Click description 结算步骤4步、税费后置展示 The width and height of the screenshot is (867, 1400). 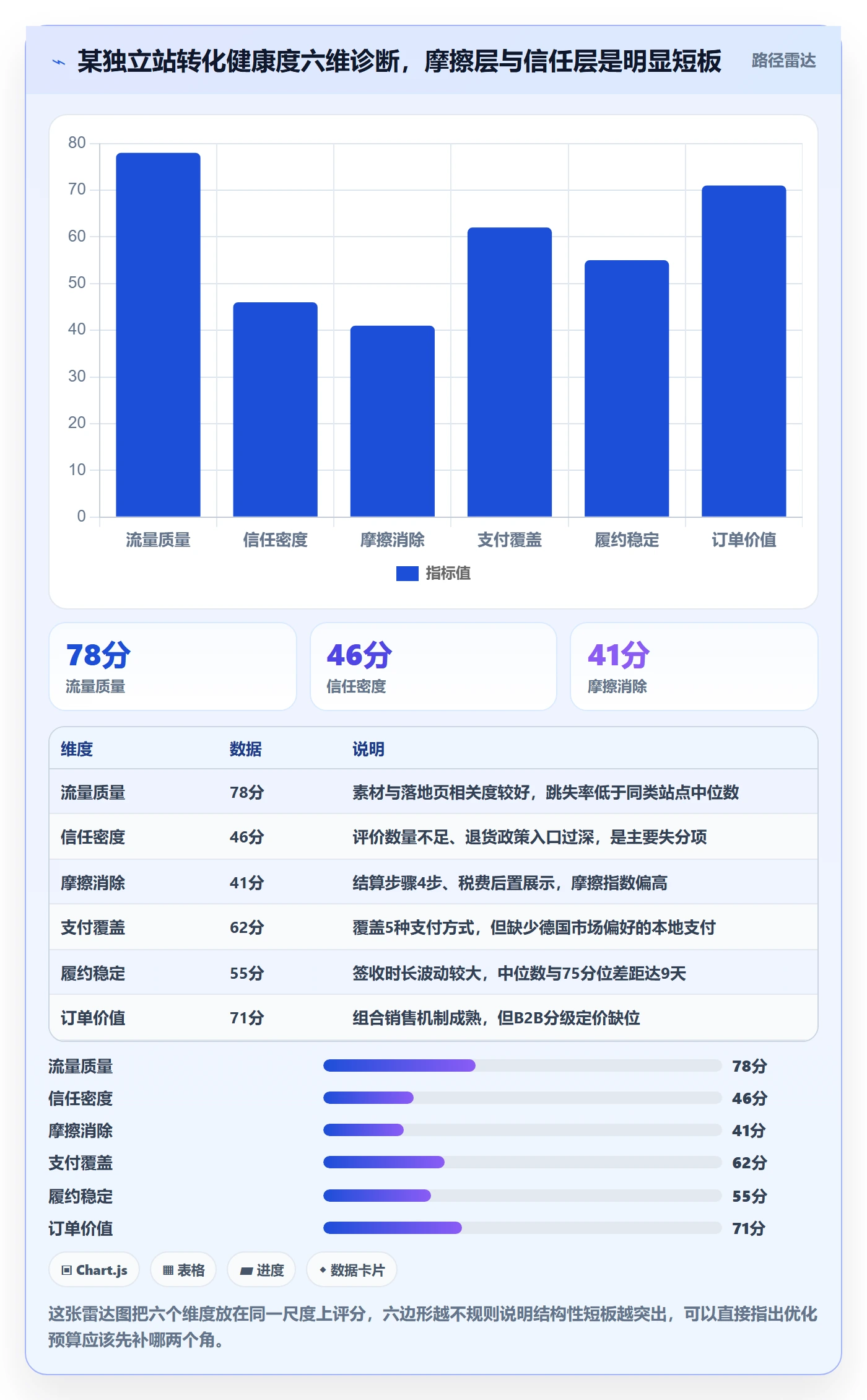tap(510, 883)
